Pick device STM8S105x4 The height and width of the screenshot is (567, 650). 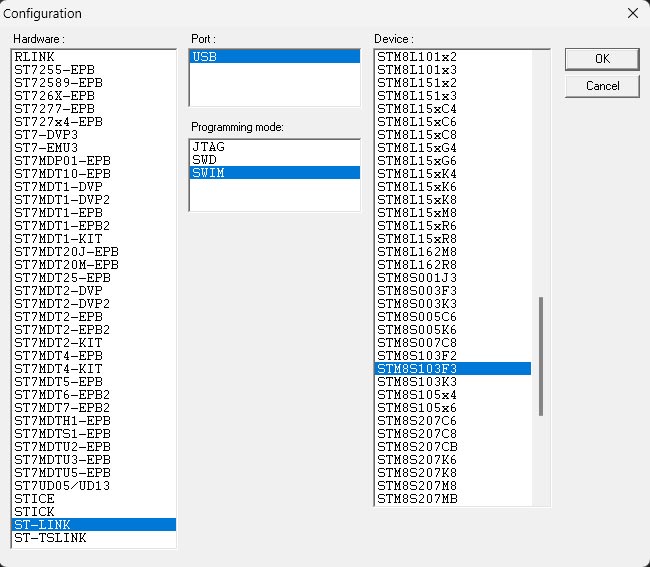[453, 395]
